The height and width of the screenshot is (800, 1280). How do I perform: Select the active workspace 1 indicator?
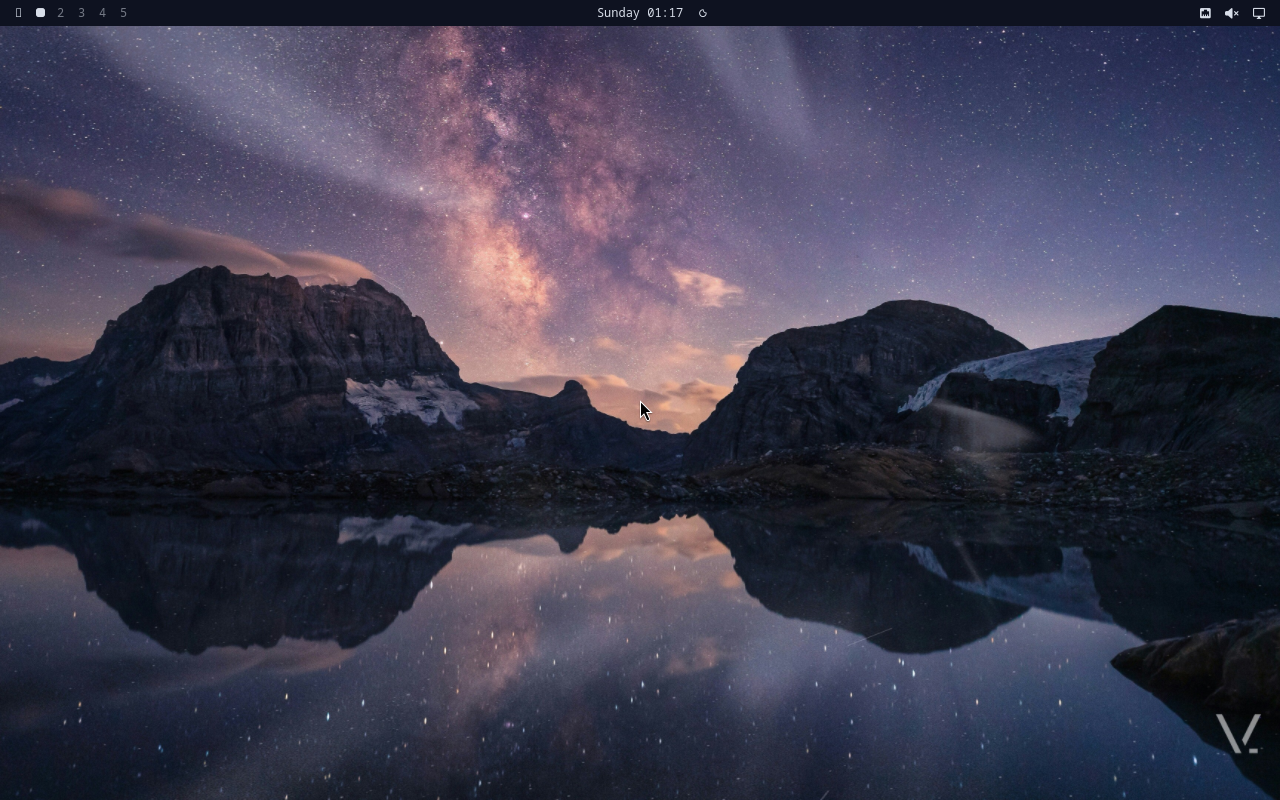(x=40, y=13)
